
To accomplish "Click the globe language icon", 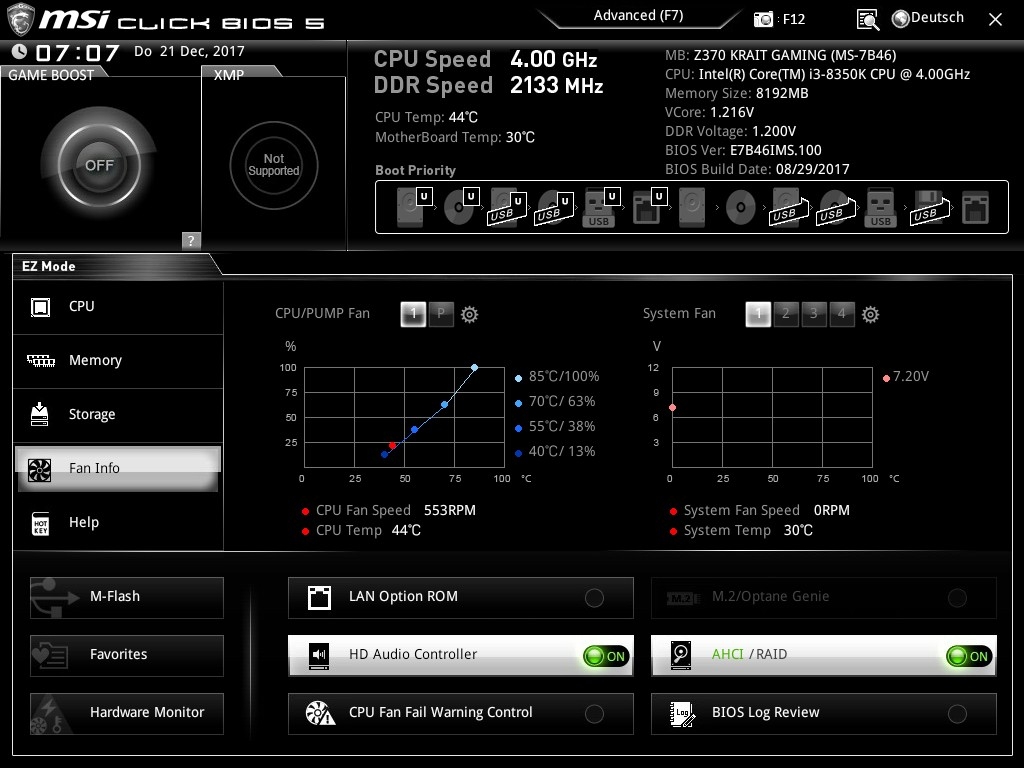I will tap(900, 18).
